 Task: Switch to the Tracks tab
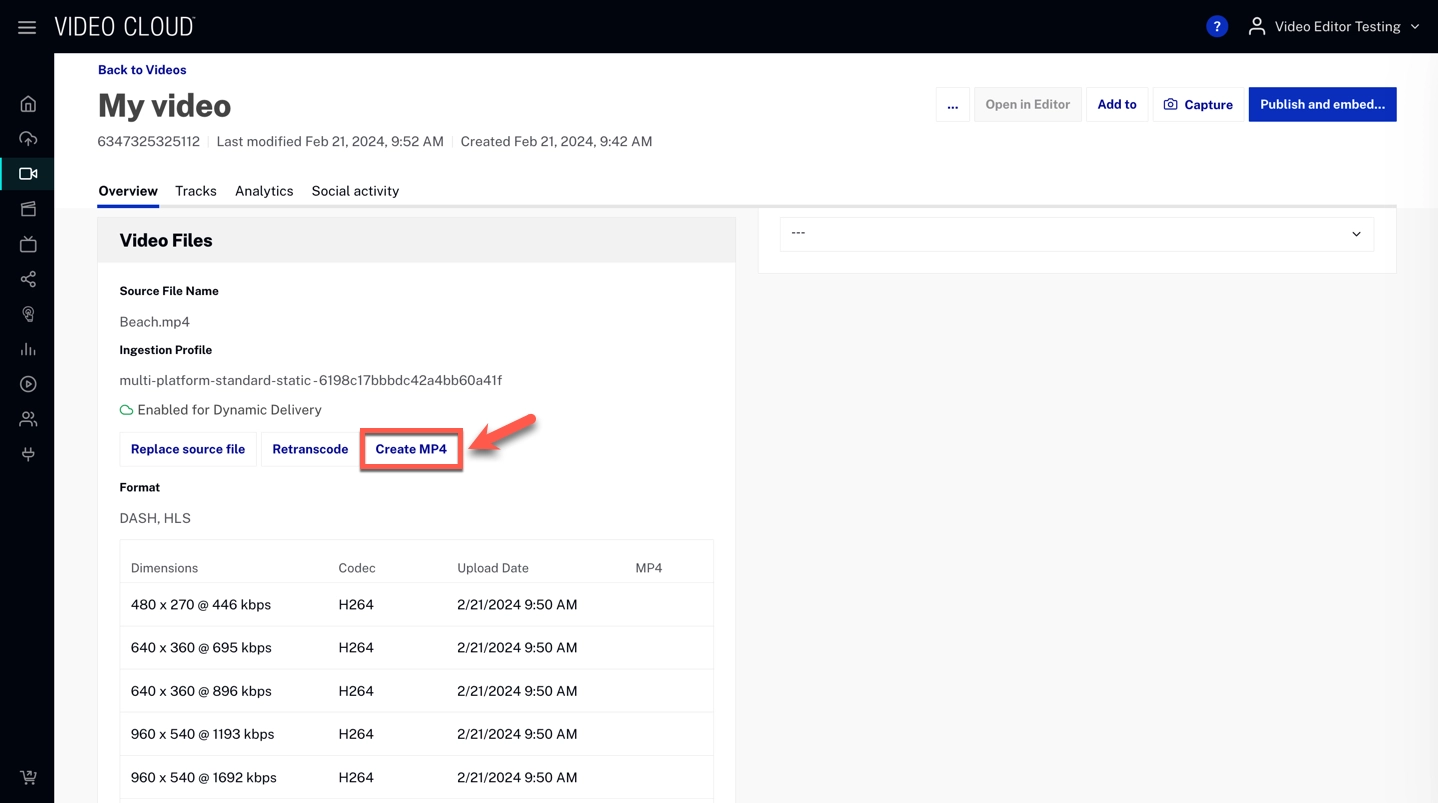[196, 191]
